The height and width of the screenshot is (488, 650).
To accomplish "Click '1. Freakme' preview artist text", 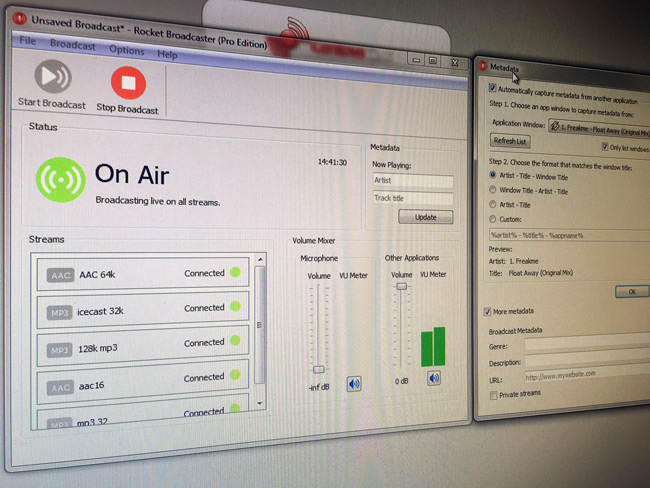I will pos(524,261).
